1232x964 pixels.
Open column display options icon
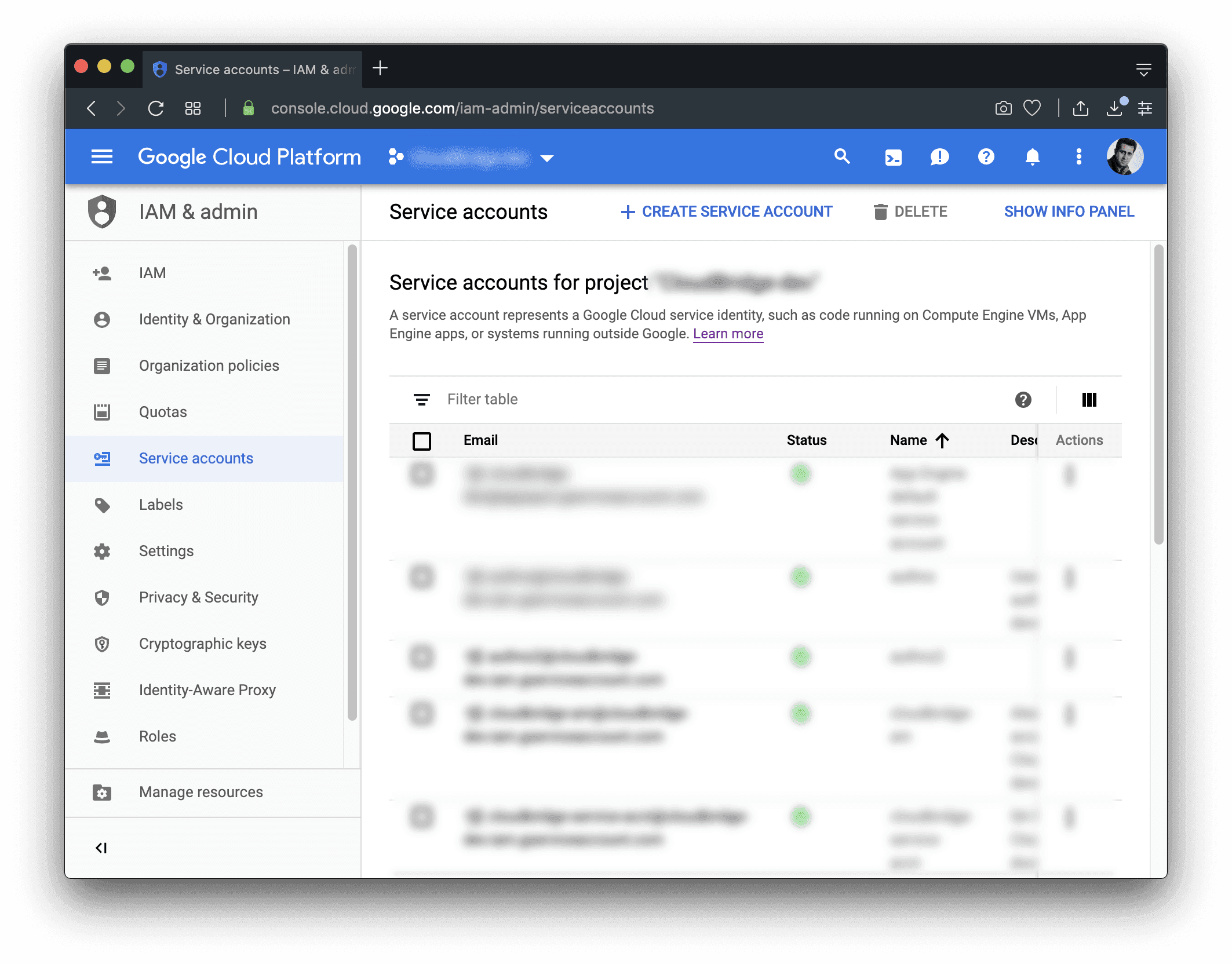pyautogui.click(x=1089, y=400)
